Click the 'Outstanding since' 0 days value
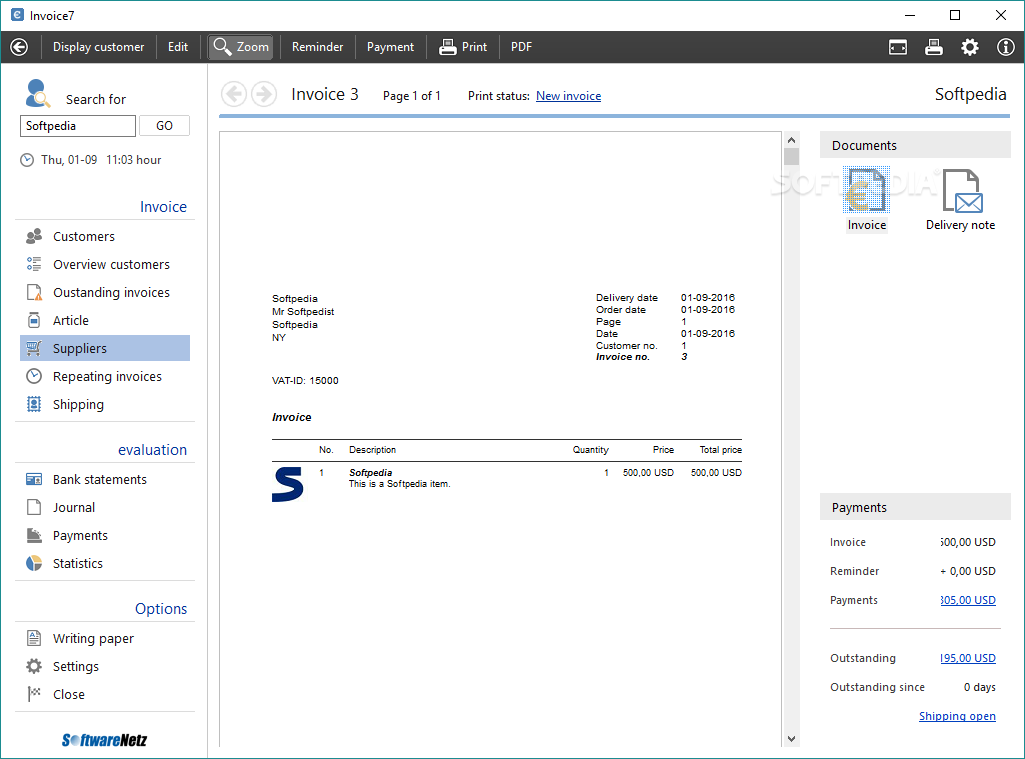The height and width of the screenshot is (759, 1025). [x=979, y=687]
